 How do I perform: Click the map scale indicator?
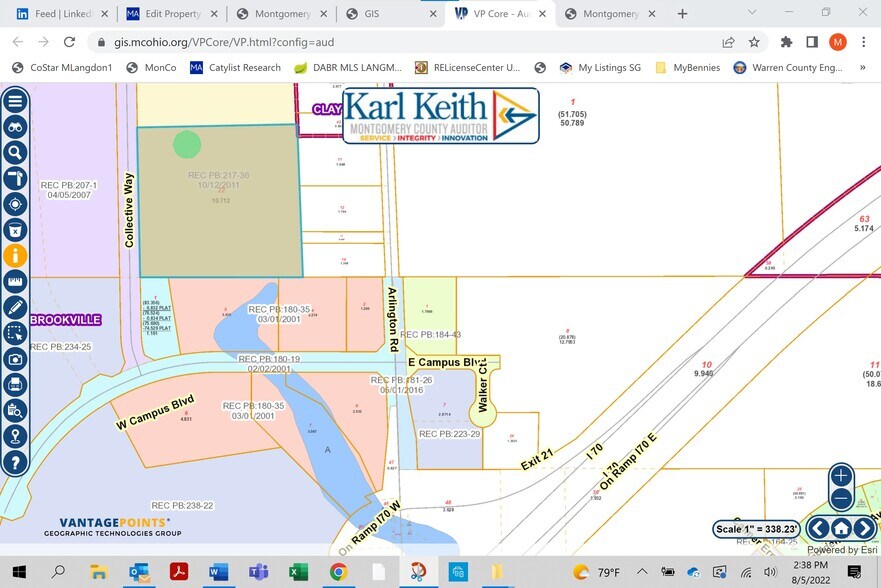[756, 529]
